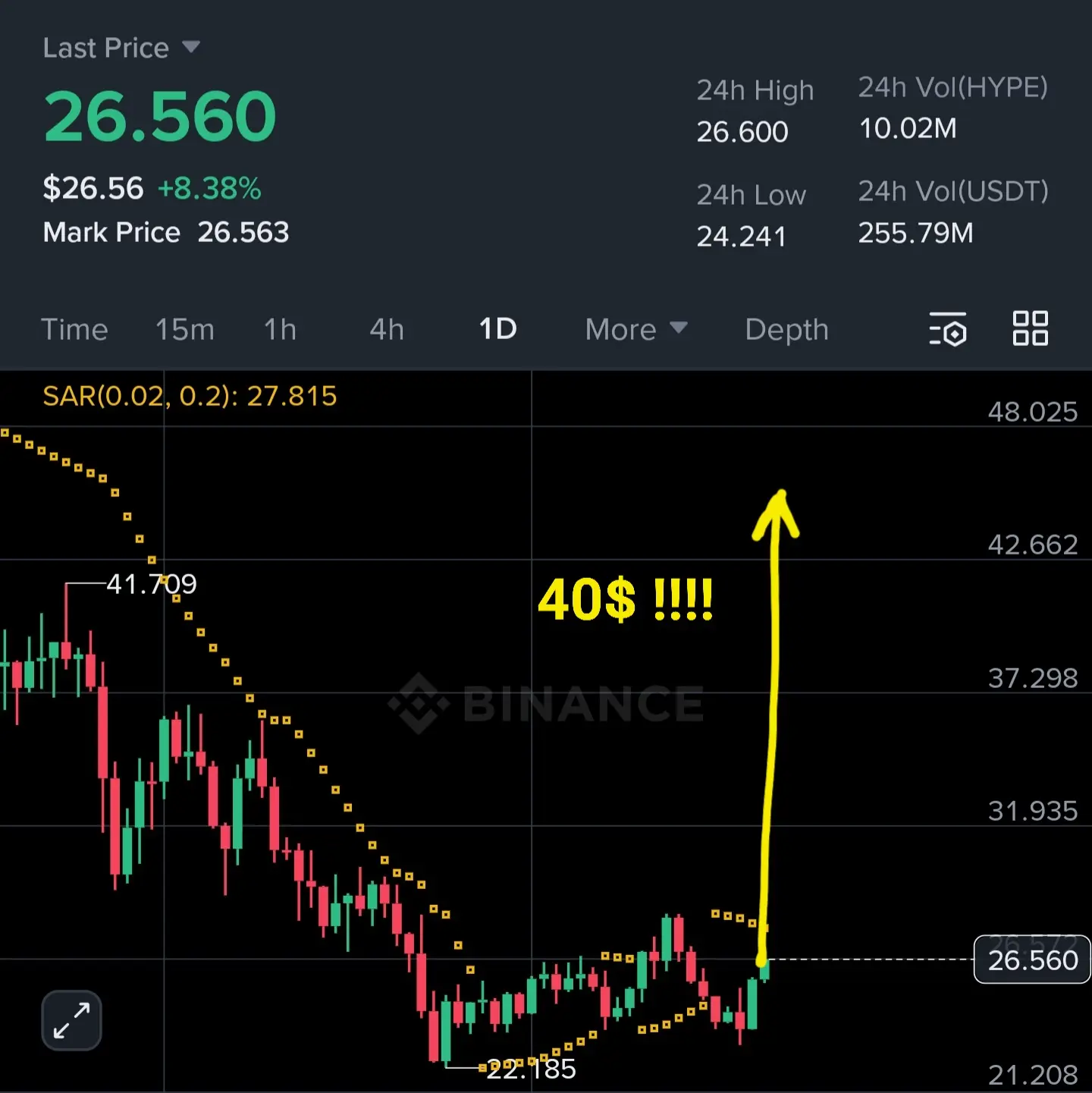The image size is (1092, 1093).
Task: Click the 22.185 low price marker
Action: 531,1069
